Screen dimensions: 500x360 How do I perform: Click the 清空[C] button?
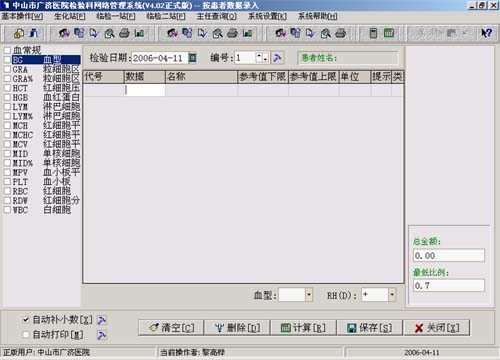coord(171,328)
